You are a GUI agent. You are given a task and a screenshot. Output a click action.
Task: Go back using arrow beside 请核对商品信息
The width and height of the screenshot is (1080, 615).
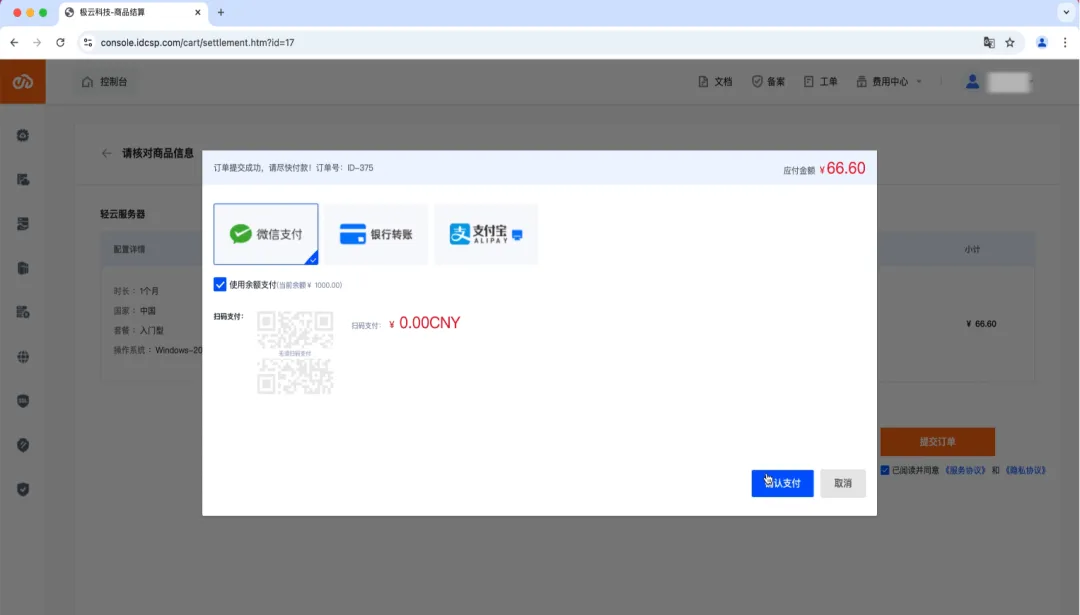pyautogui.click(x=106, y=153)
